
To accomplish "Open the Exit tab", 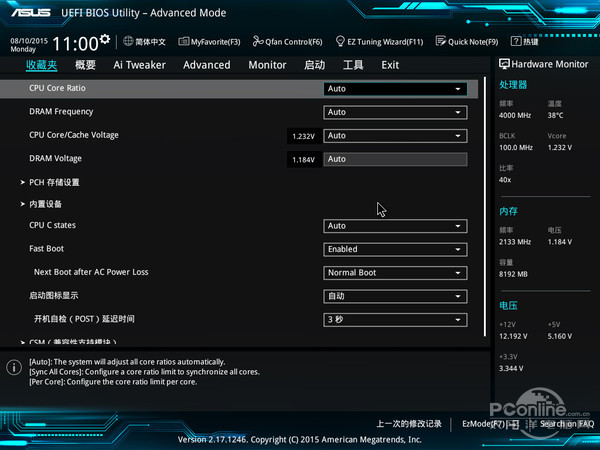I will click(390, 65).
